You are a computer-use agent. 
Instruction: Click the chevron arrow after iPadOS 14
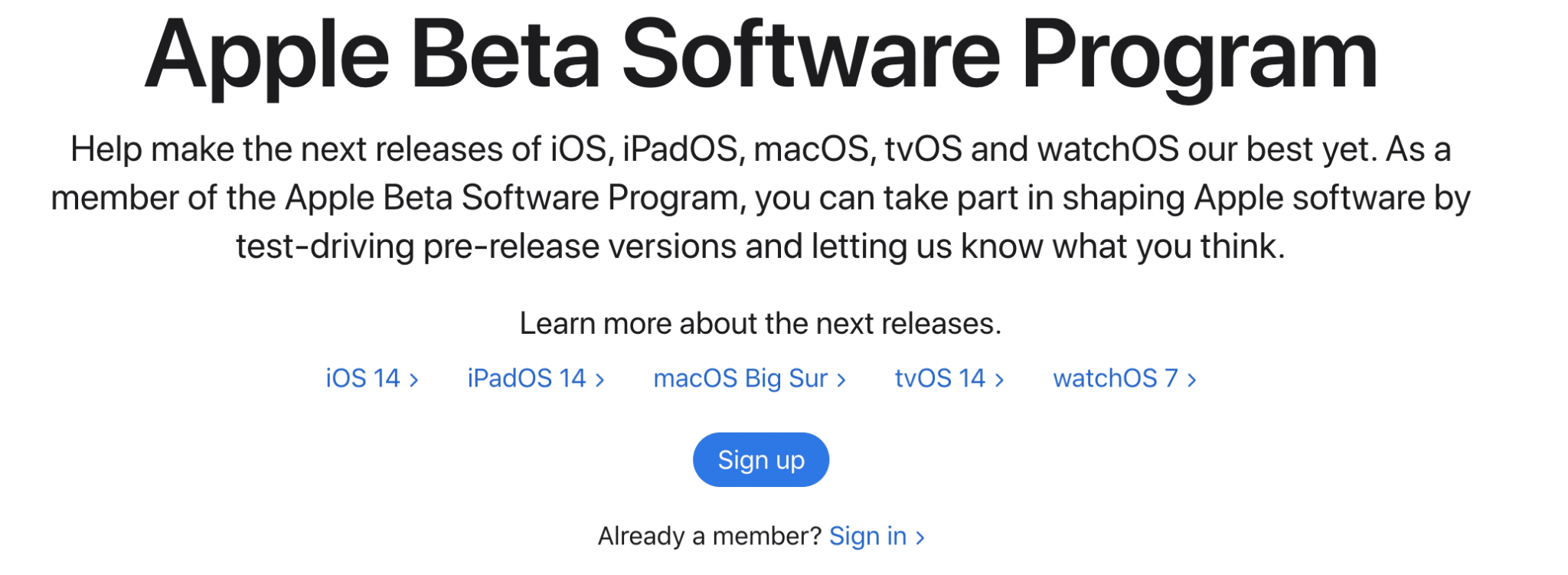pyautogui.click(x=600, y=380)
